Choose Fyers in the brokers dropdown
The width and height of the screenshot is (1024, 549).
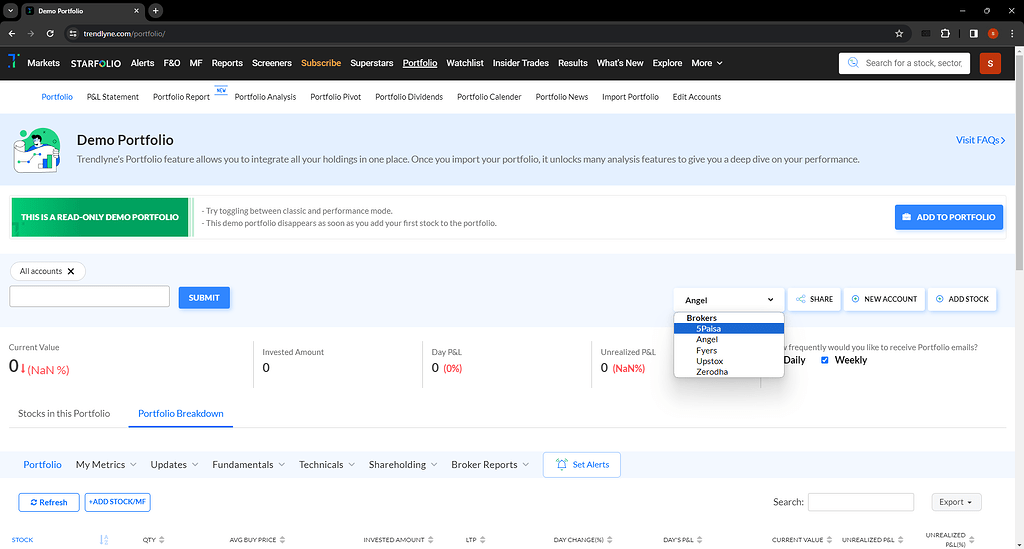tap(729, 351)
